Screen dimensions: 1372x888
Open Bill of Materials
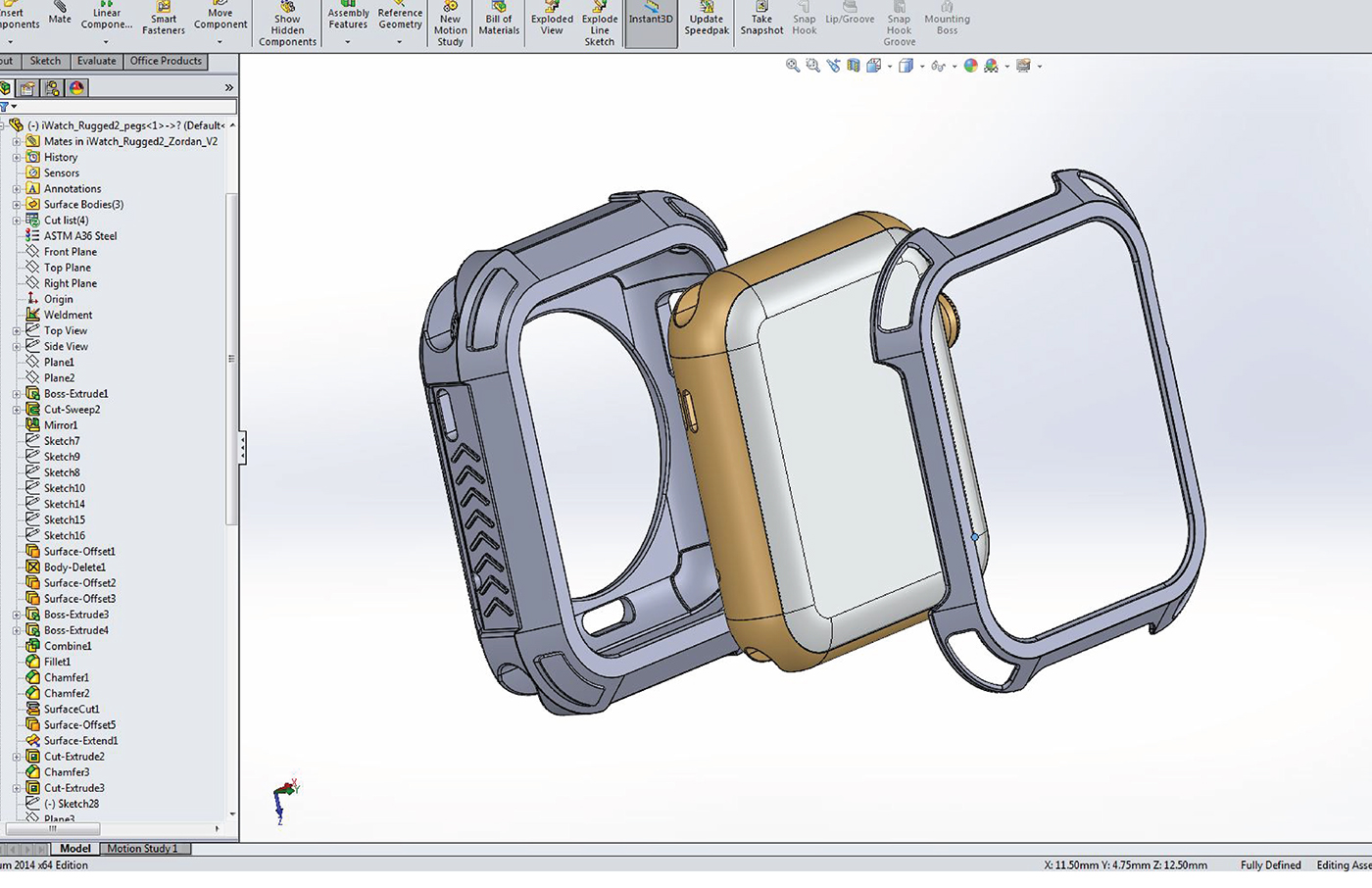coord(499,20)
